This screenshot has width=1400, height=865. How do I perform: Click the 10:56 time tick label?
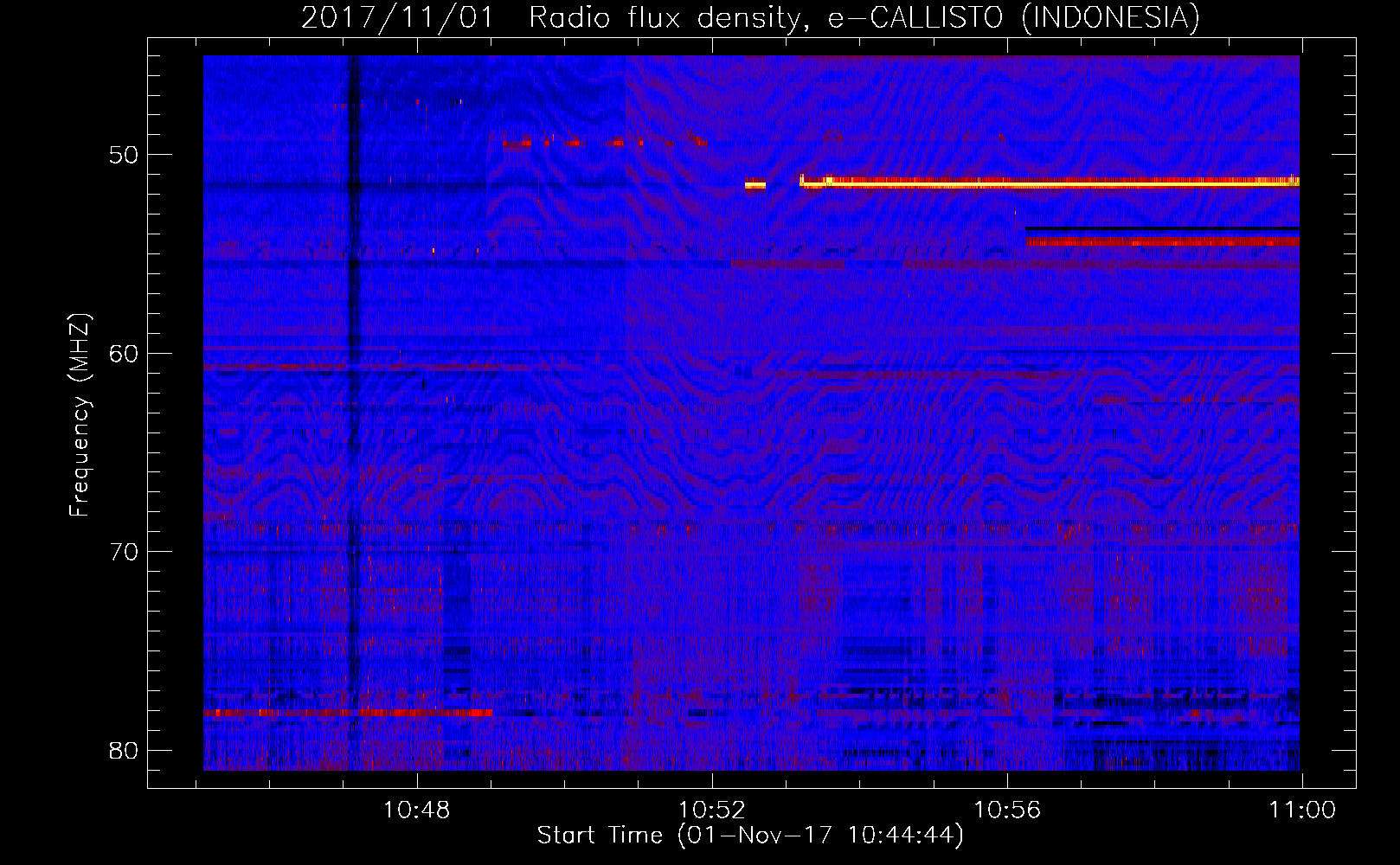1007,811
